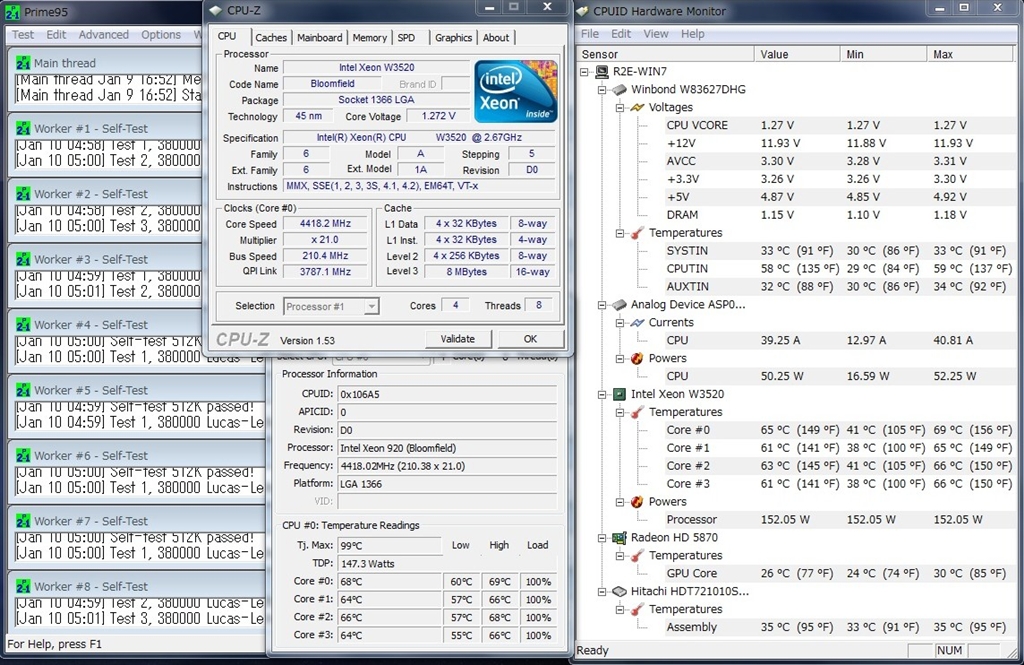Collapse the Intel Xeon W3520 node
The image size is (1024, 665).
(602, 394)
